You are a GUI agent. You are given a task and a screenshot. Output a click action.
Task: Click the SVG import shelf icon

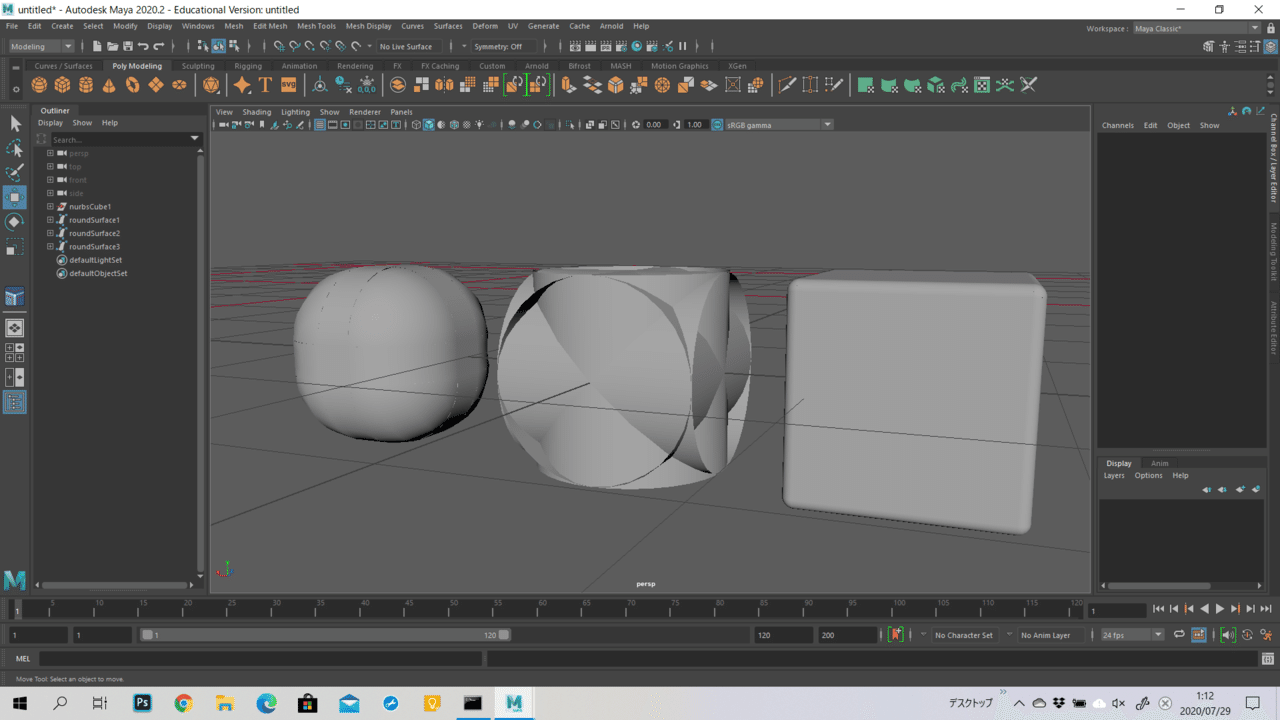289,85
